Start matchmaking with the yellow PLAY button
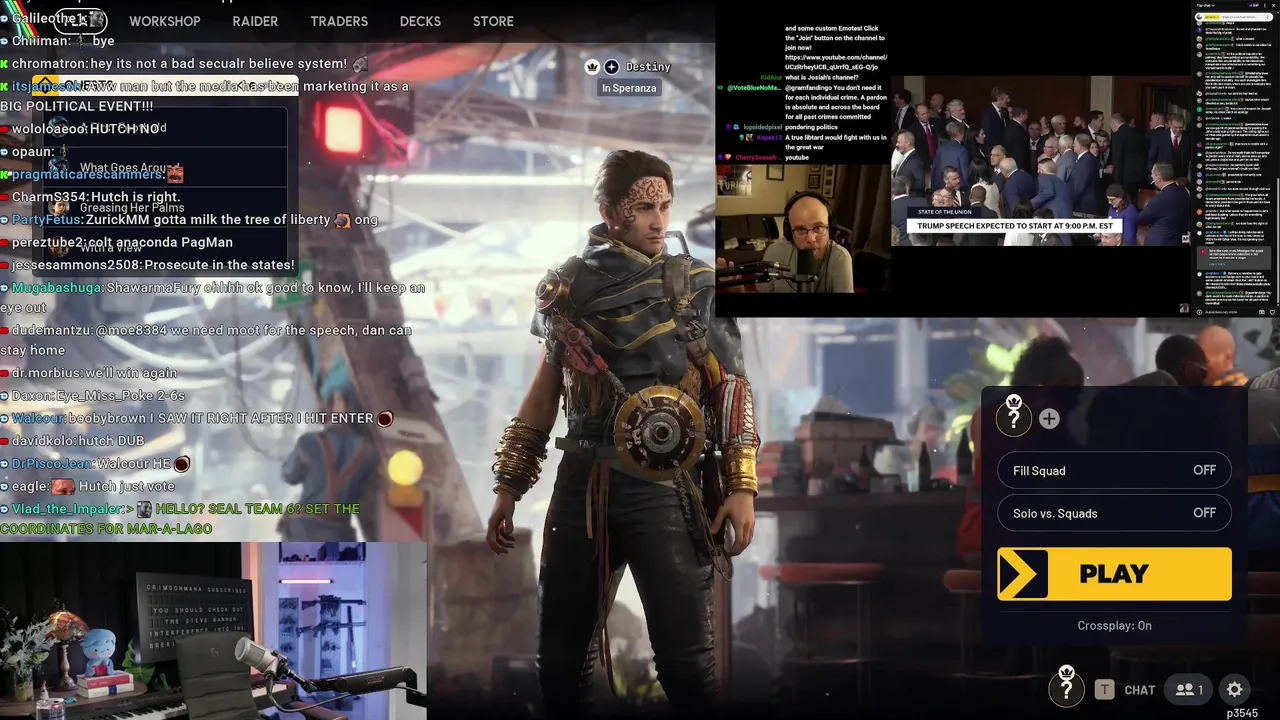The width and height of the screenshot is (1280, 720). click(1114, 574)
